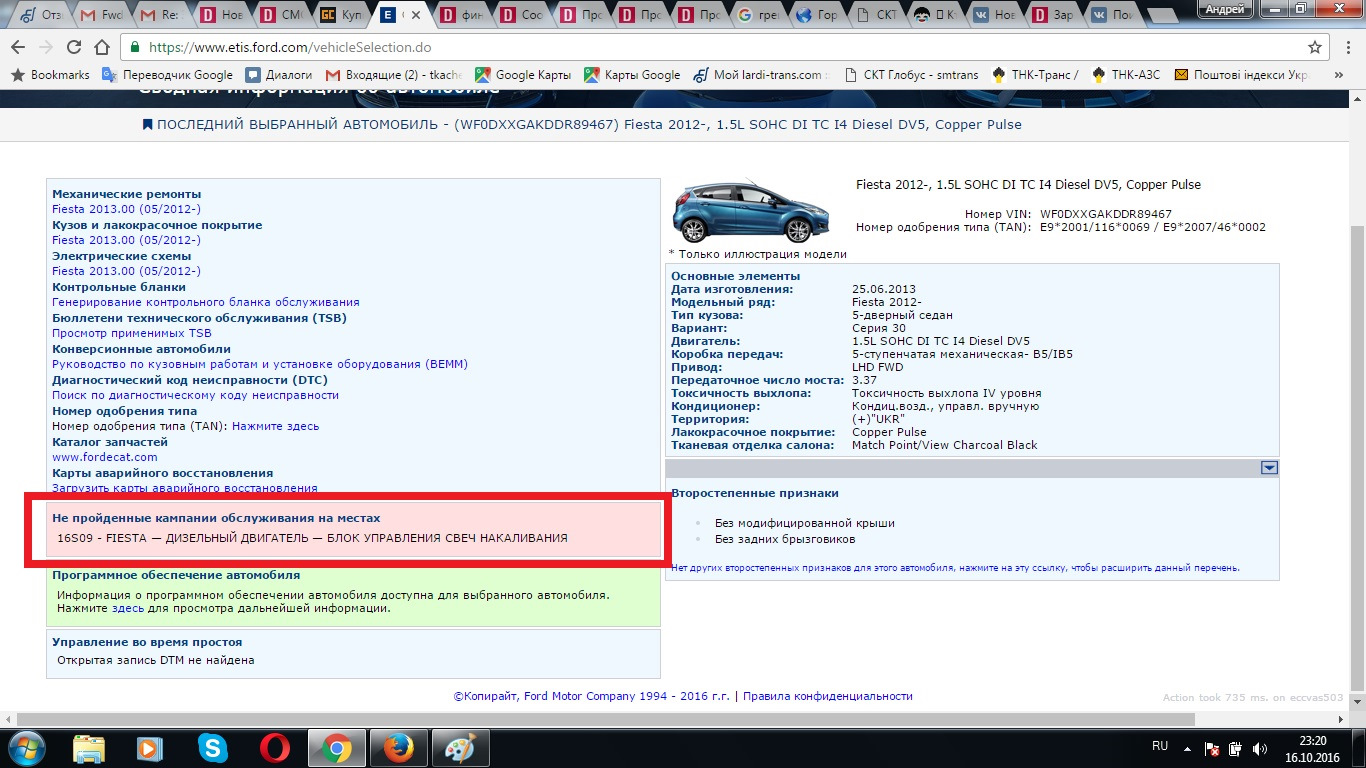Screen dimensions: 1366x768
Task: Open the Входящие (2) Gmail bookmark
Action: coord(394,75)
